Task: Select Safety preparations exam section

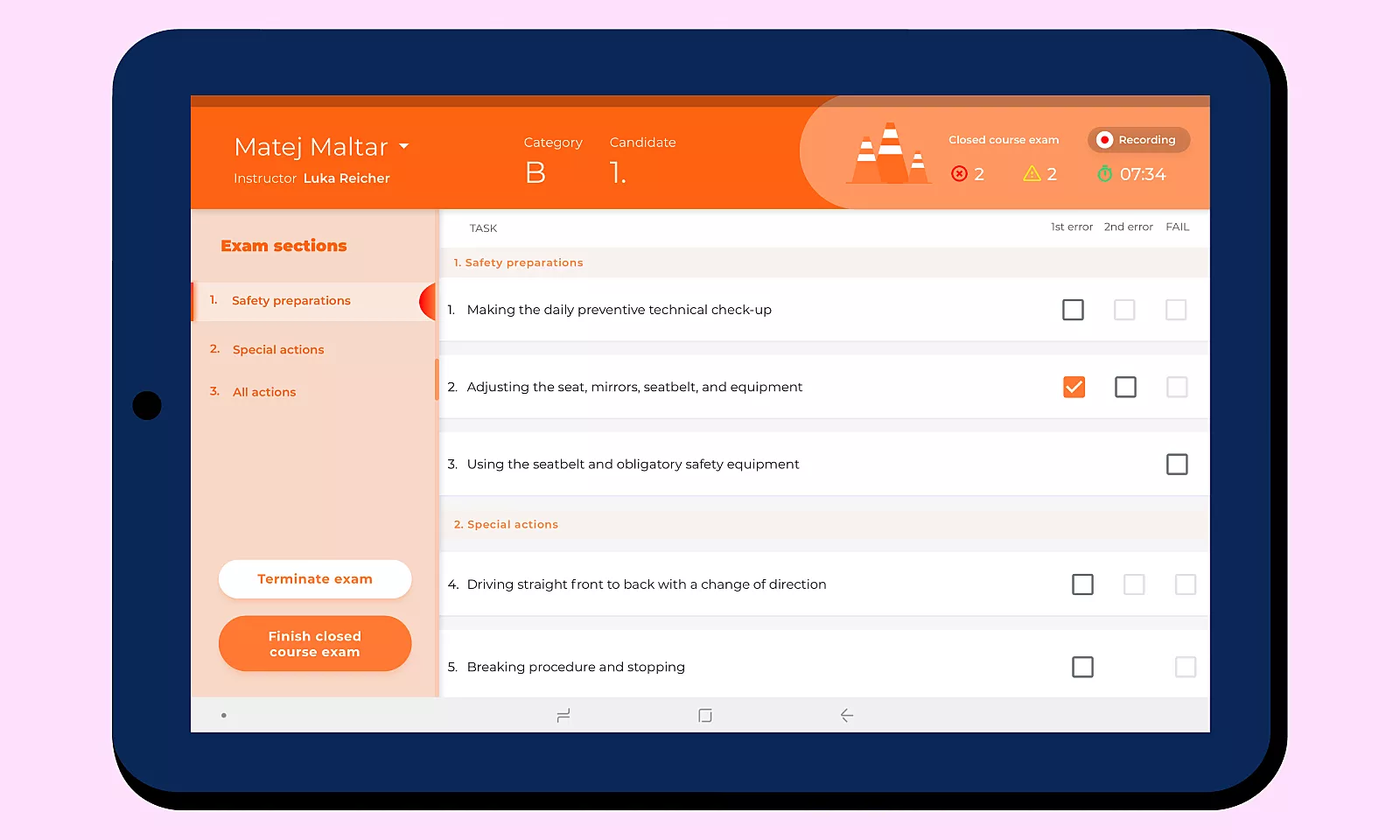Action: 290,301
